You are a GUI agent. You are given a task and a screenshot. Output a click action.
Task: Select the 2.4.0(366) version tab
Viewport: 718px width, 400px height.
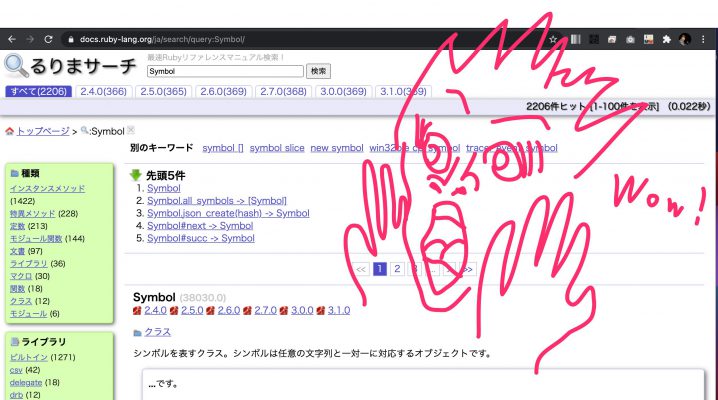(x=103, y=91)
